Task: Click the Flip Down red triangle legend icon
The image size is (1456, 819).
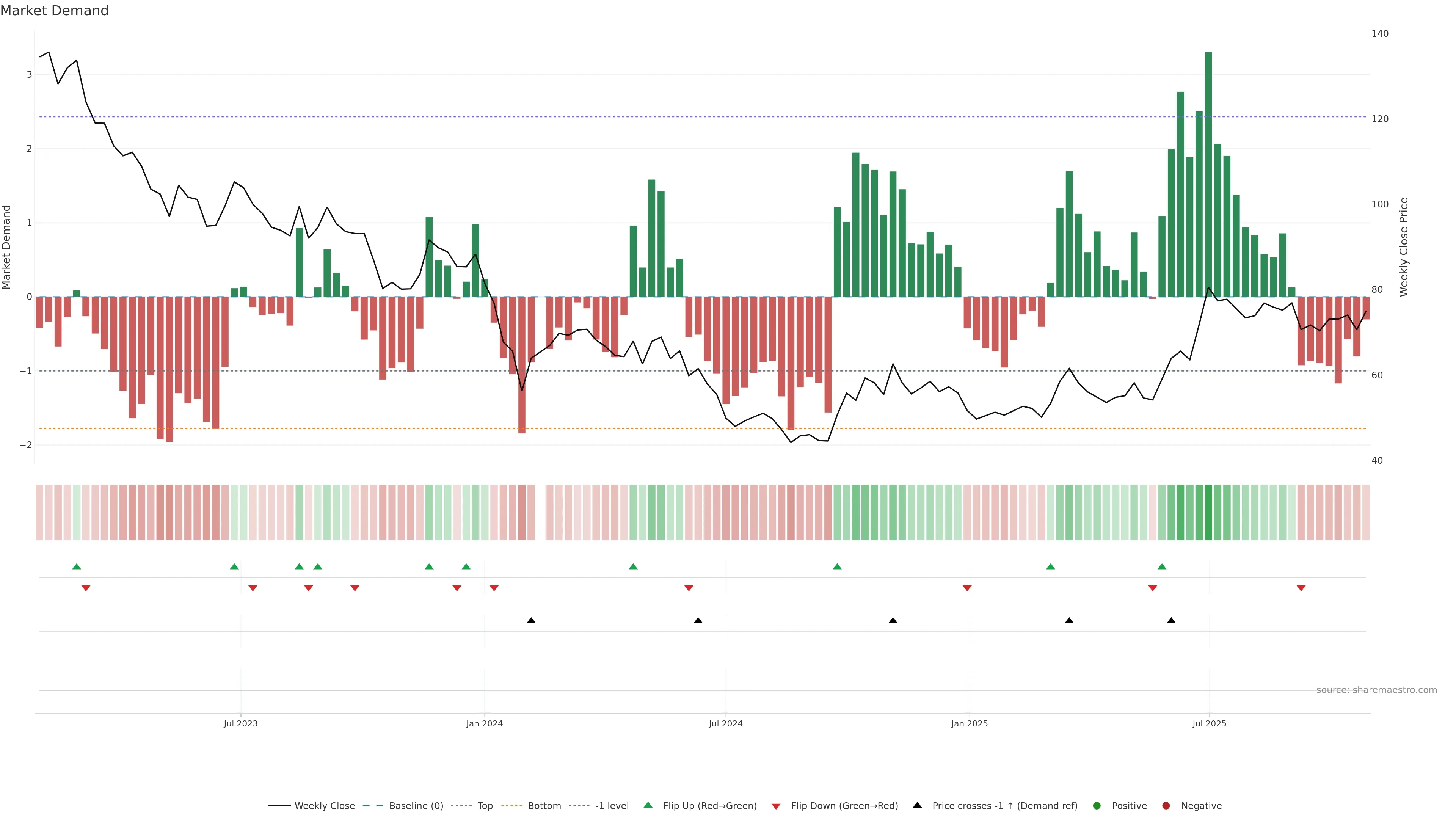Action: [775, 806]
